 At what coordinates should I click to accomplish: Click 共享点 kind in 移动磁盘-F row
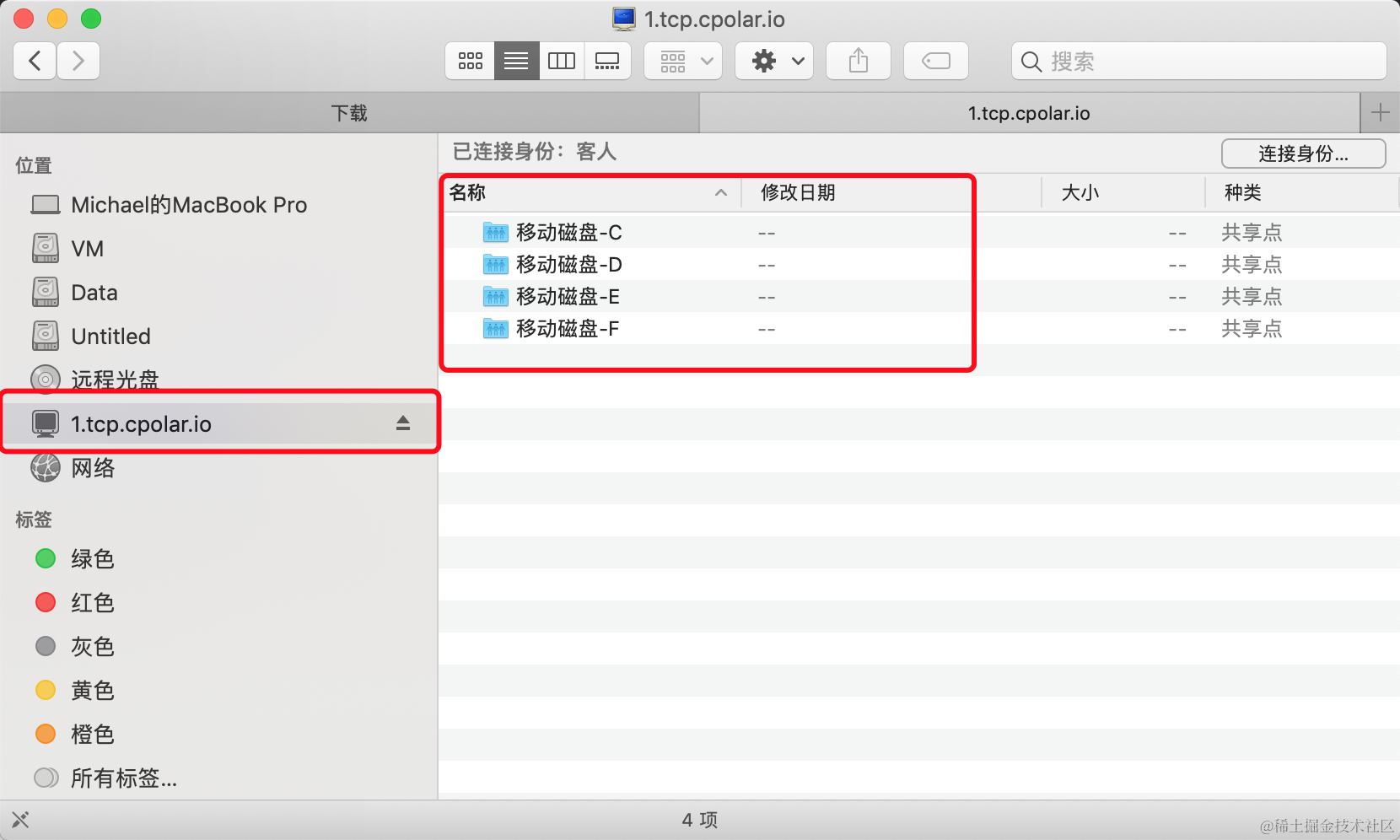pyautogui.click(x=1252, y=328)
